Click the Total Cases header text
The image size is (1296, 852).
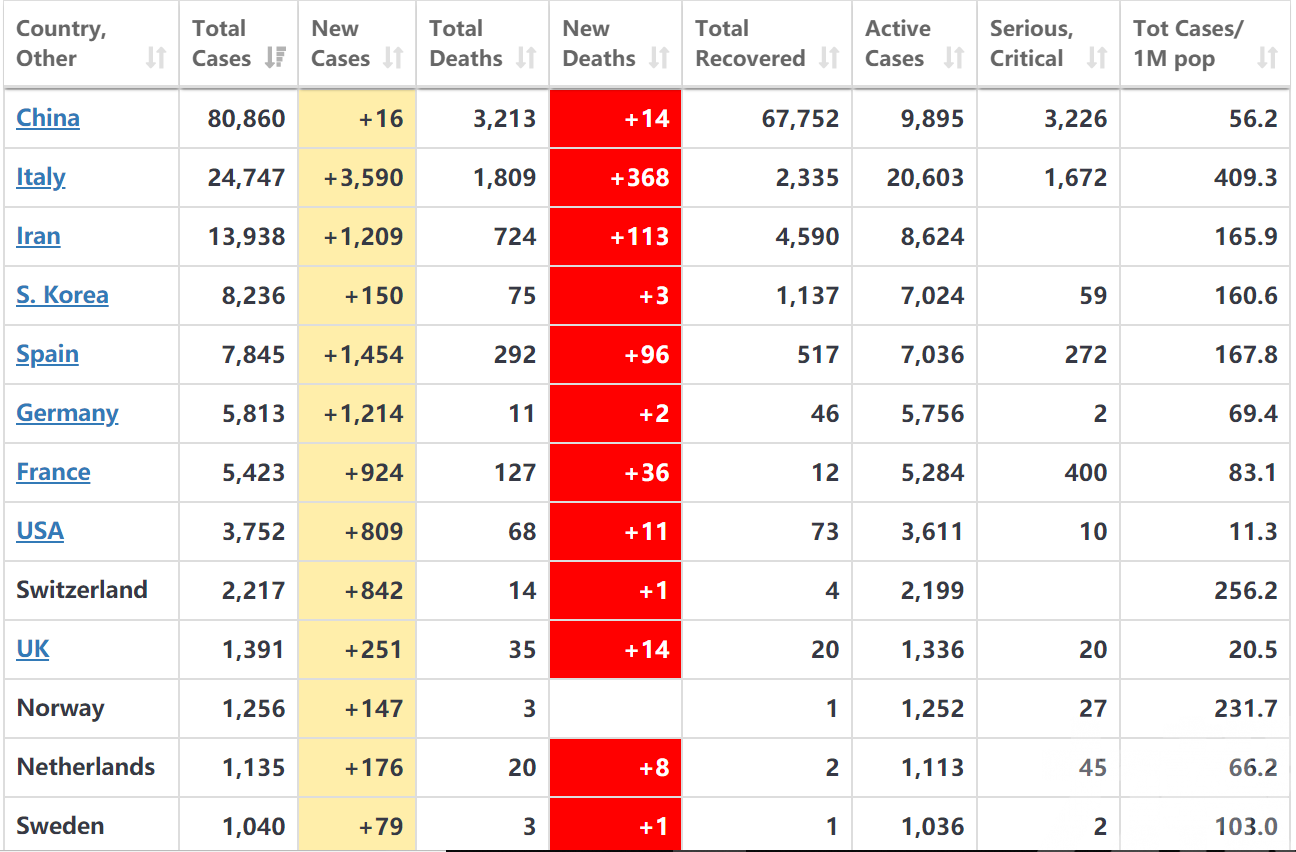pos(222,43)
